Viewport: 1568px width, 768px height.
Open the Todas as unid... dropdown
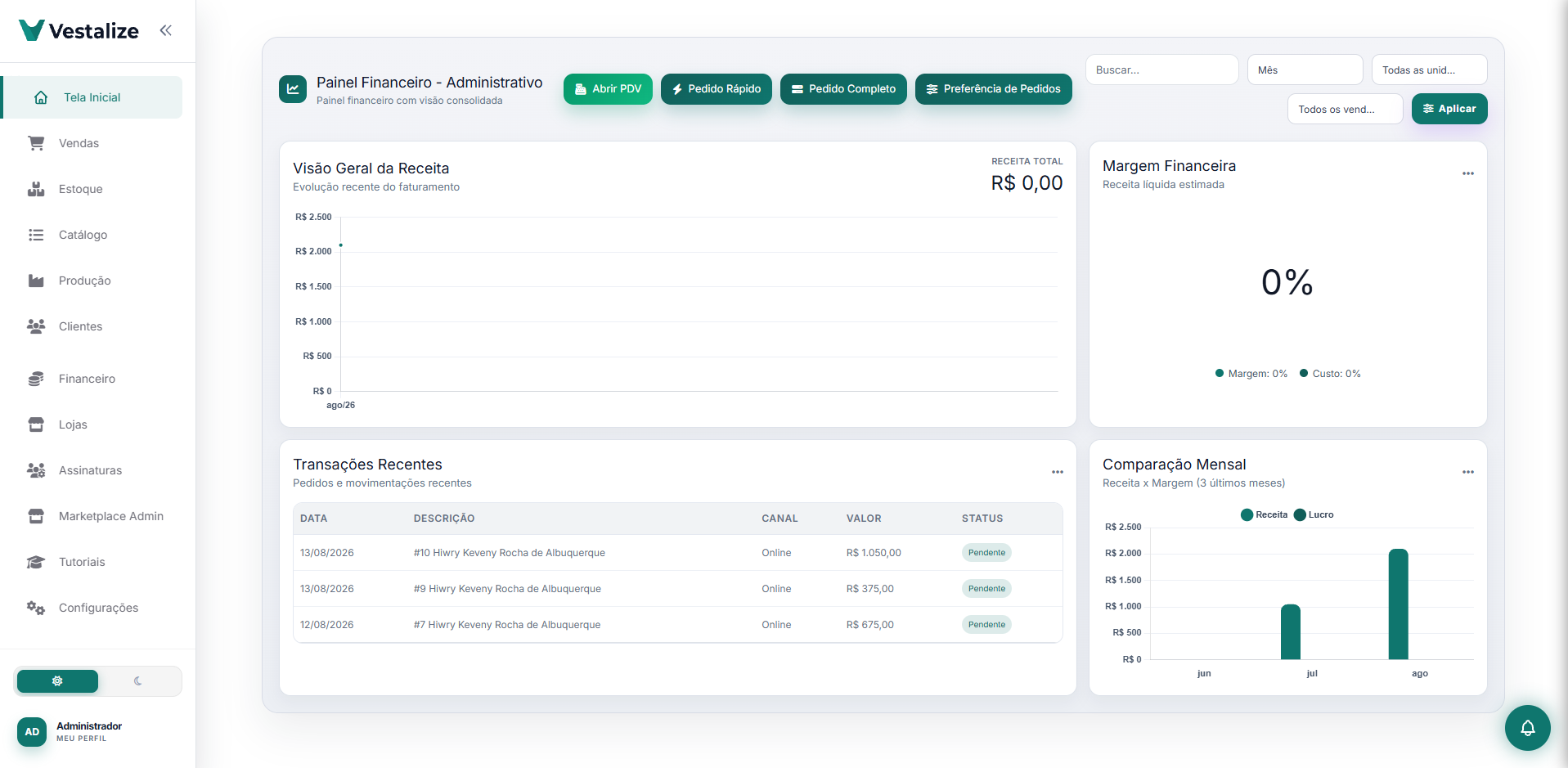[1430, 70]
